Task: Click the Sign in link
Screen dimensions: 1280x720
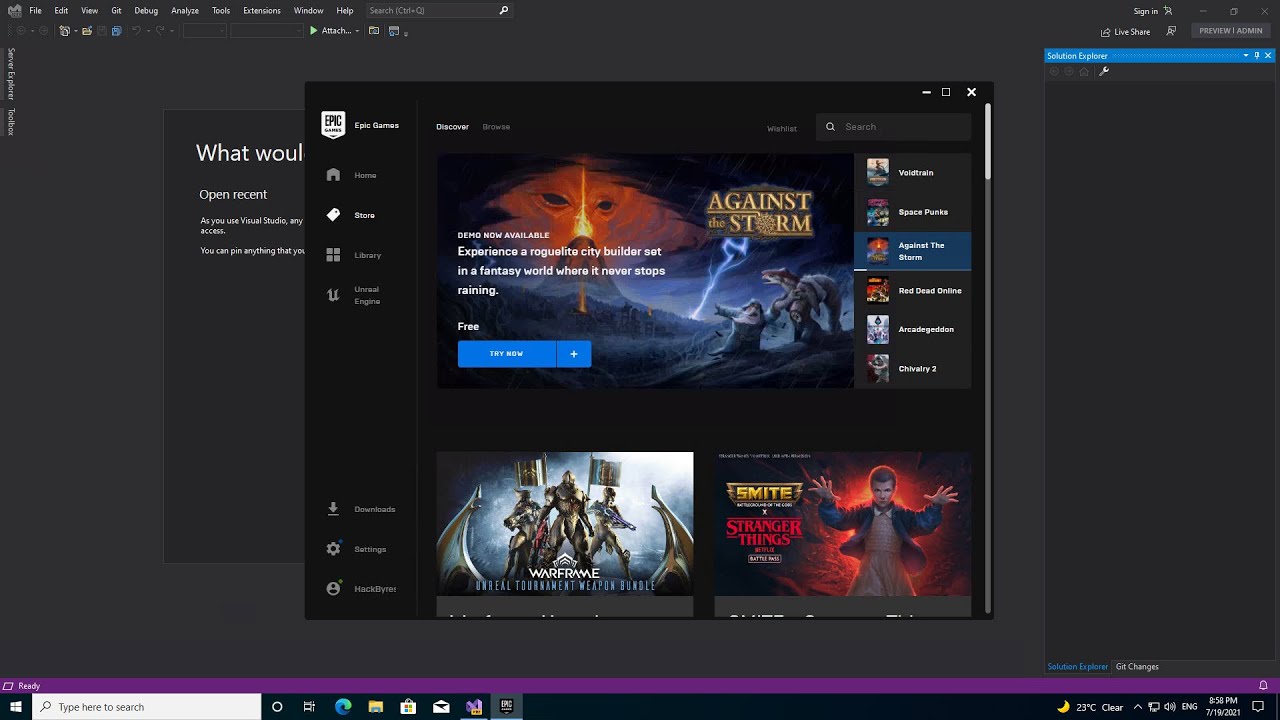Action: [x=1146, y=11]
